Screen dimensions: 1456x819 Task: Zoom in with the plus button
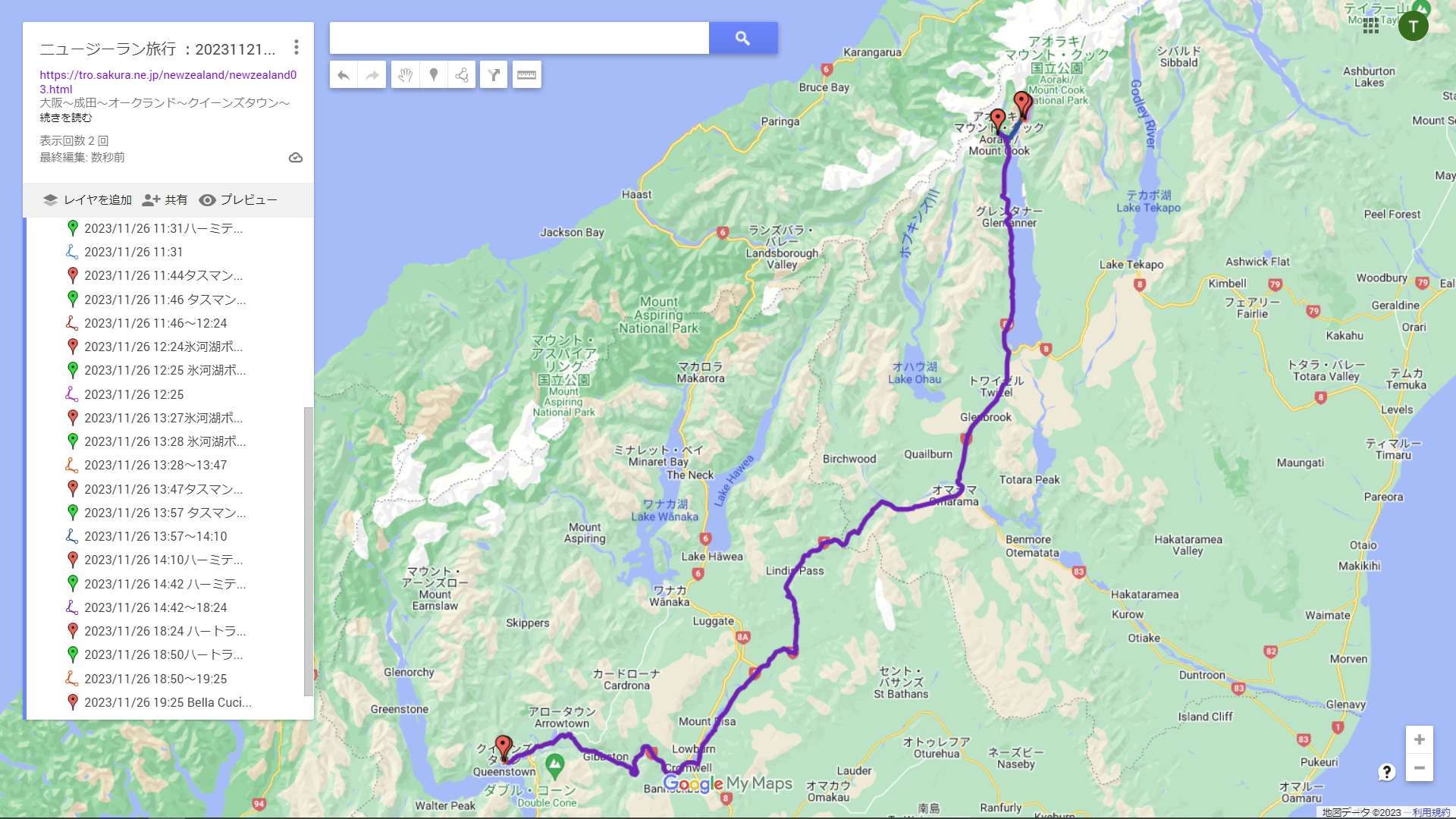[x=1419, y=739]
